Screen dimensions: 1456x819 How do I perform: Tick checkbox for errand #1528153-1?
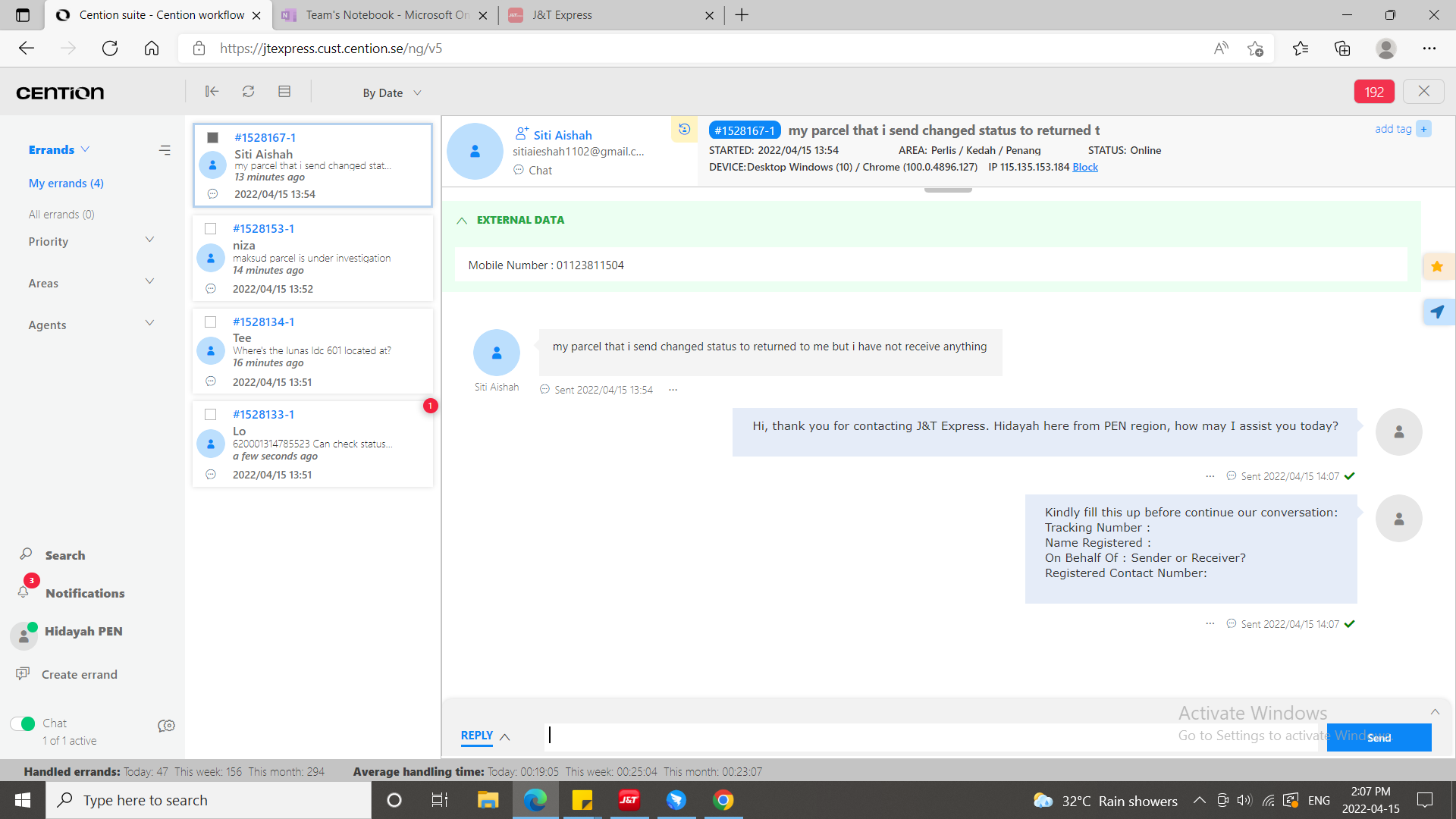(211, 228)
